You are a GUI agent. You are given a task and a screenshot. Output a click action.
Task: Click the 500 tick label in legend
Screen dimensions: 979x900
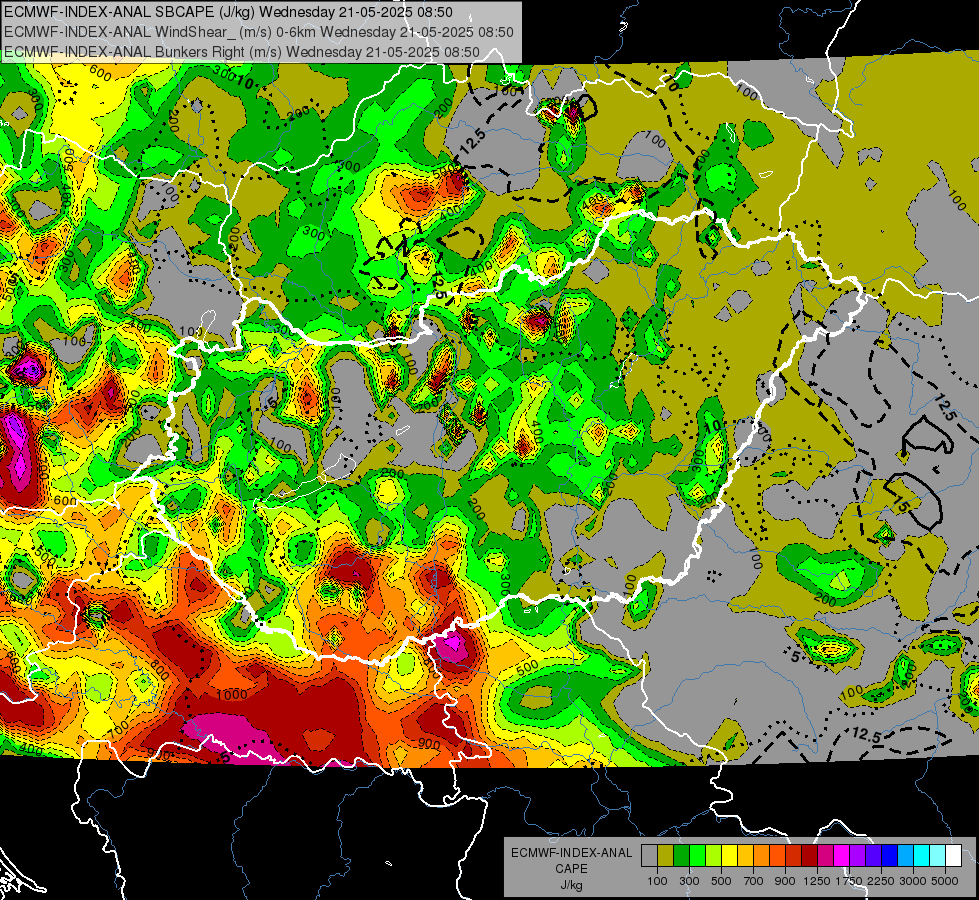[721, 881]
